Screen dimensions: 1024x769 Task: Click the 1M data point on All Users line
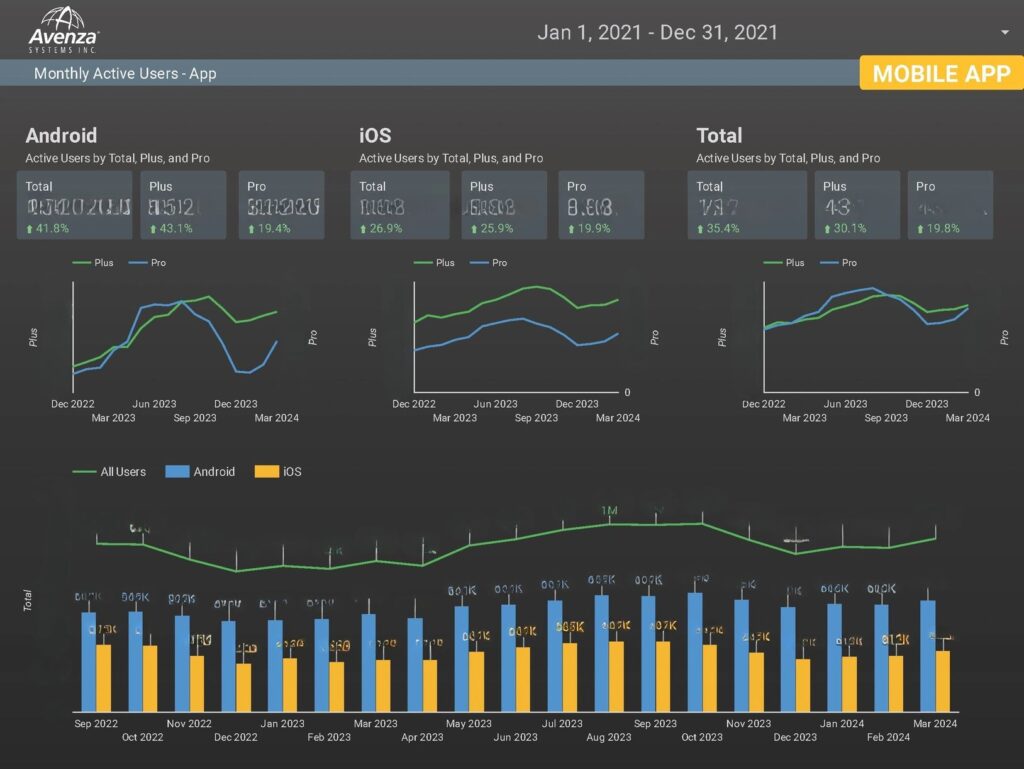[609, 524]
